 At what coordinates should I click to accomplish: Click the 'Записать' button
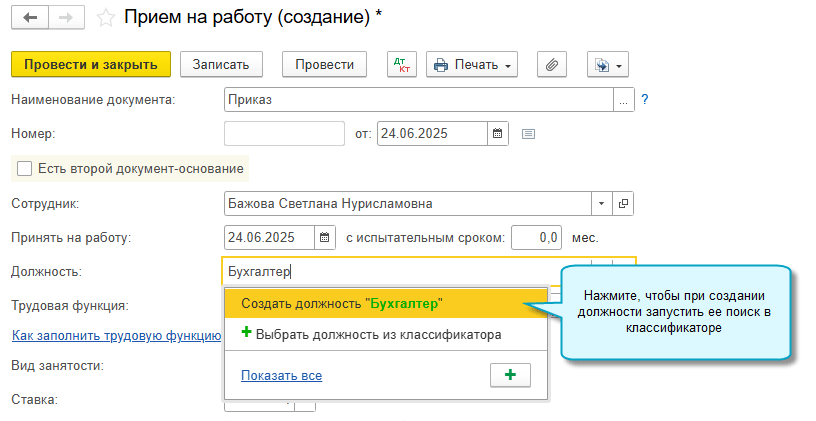pyautogui.click(x=221, y=65)
